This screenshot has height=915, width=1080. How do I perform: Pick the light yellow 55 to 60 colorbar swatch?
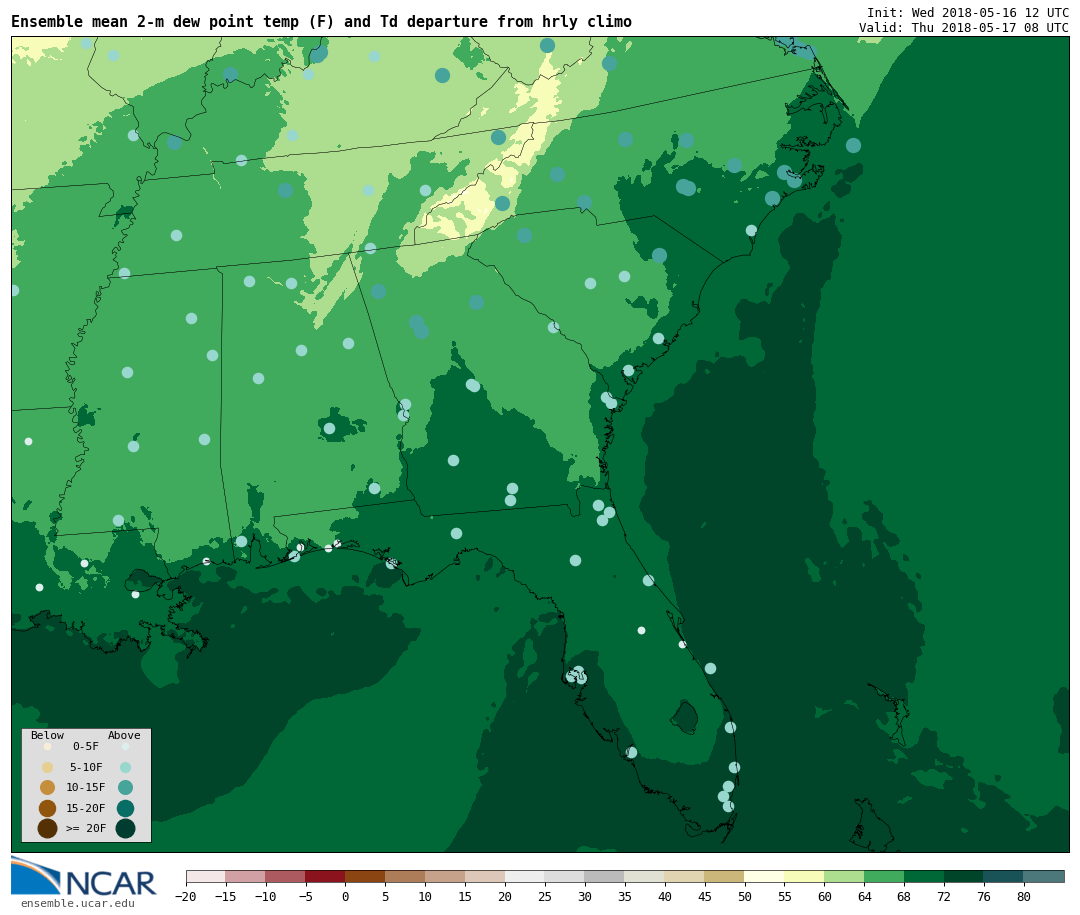tap(804, 877)
